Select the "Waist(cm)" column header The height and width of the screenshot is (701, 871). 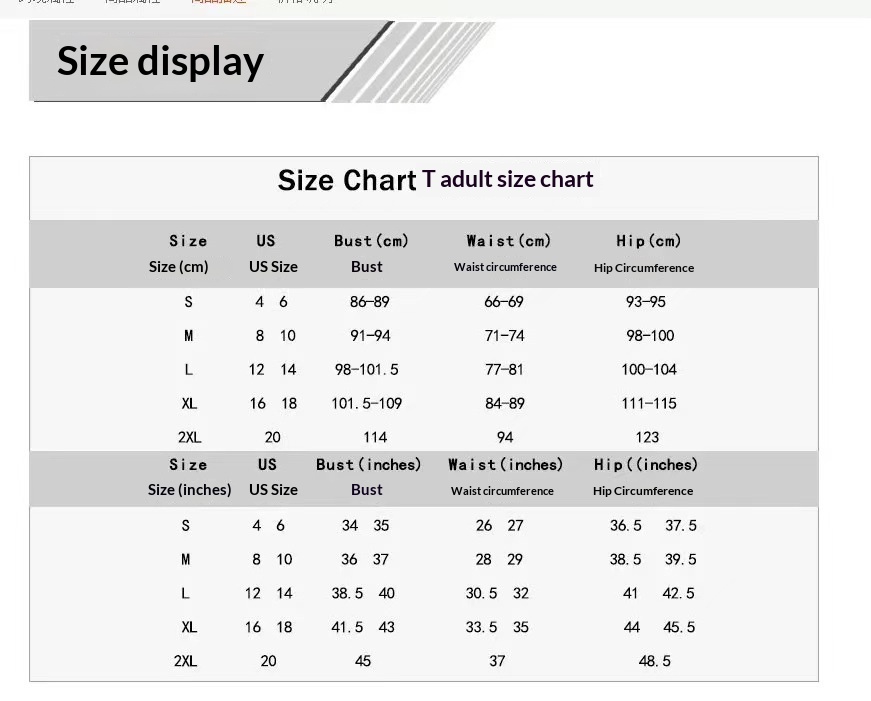[508, 241]
